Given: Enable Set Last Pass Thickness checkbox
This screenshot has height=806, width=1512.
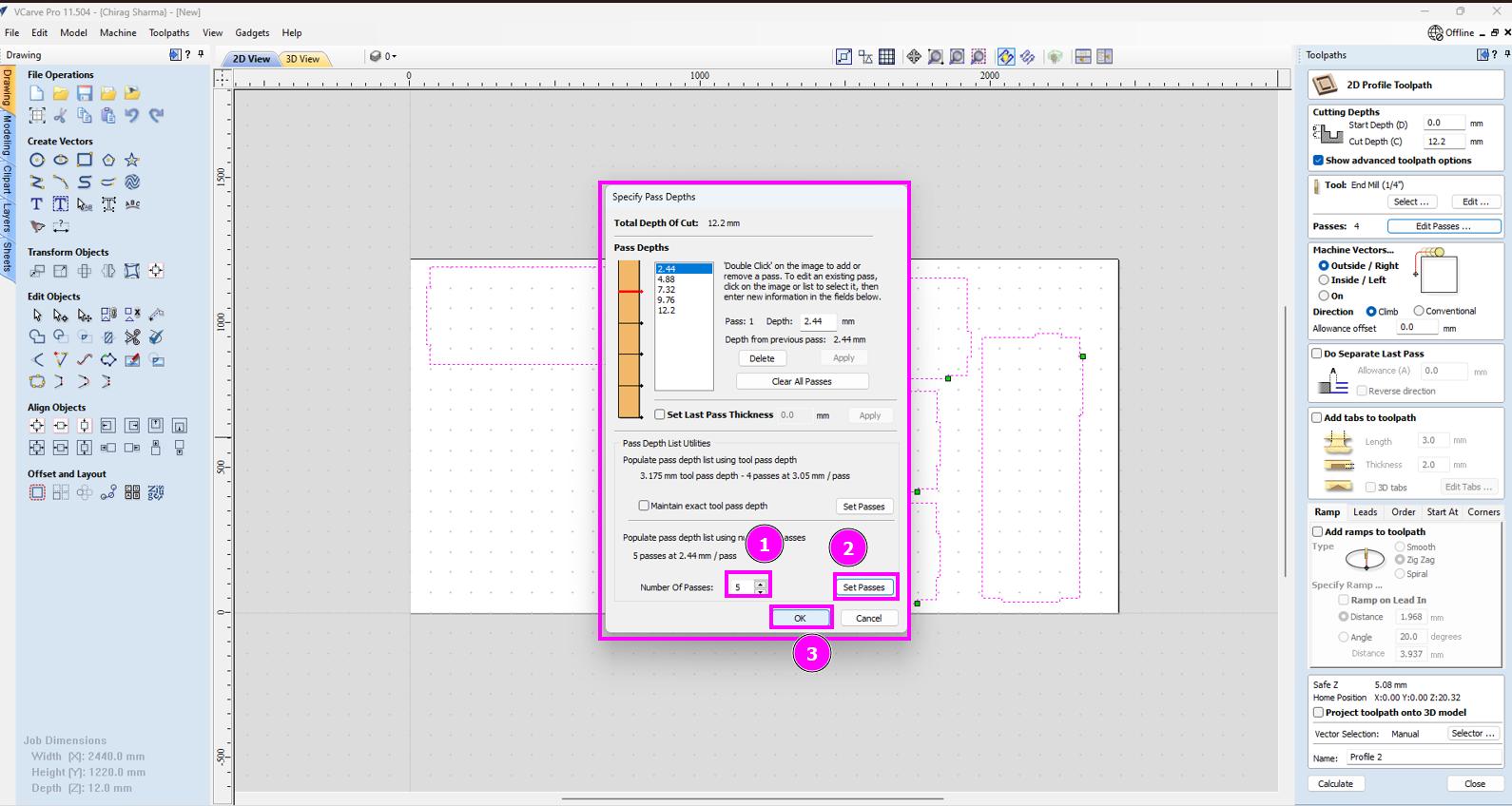Looking at the screenshot, I should (x=660, y=414).
